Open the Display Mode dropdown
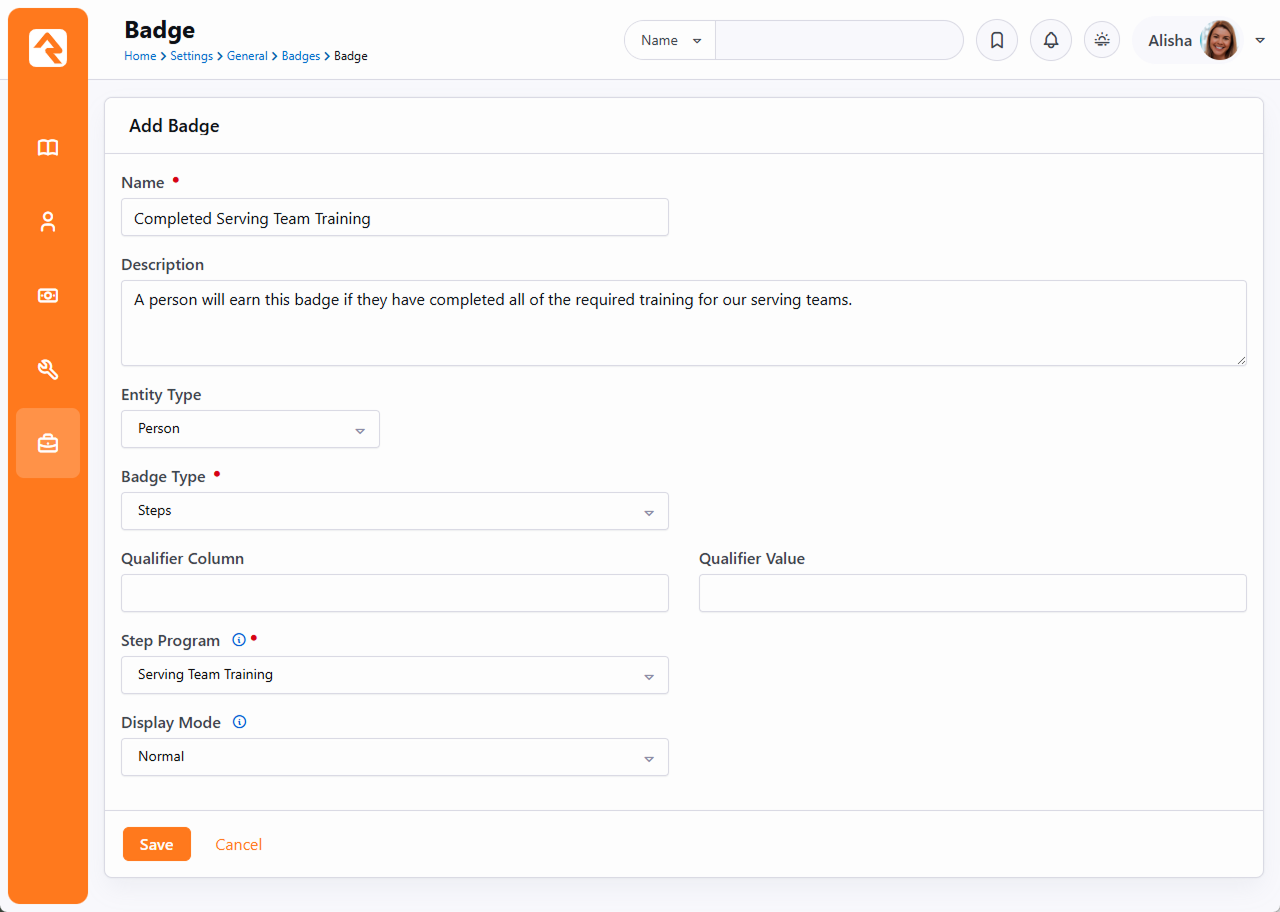This screenshot has height=912, width=1280. tap(394, 757)
